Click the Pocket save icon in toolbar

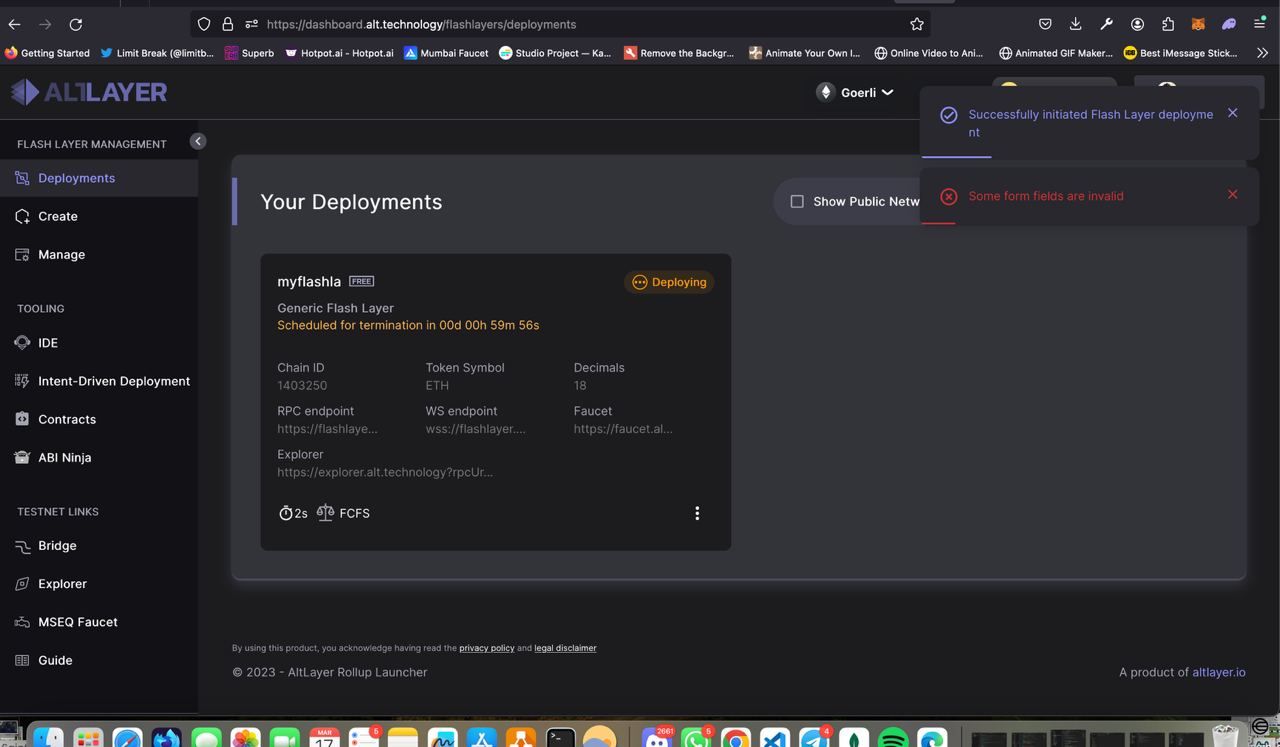tap(1045, 24)
